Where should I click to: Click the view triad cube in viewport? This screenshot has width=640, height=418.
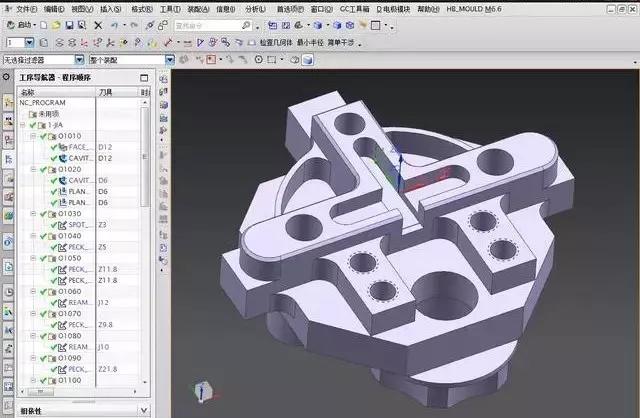click(202, 391)
